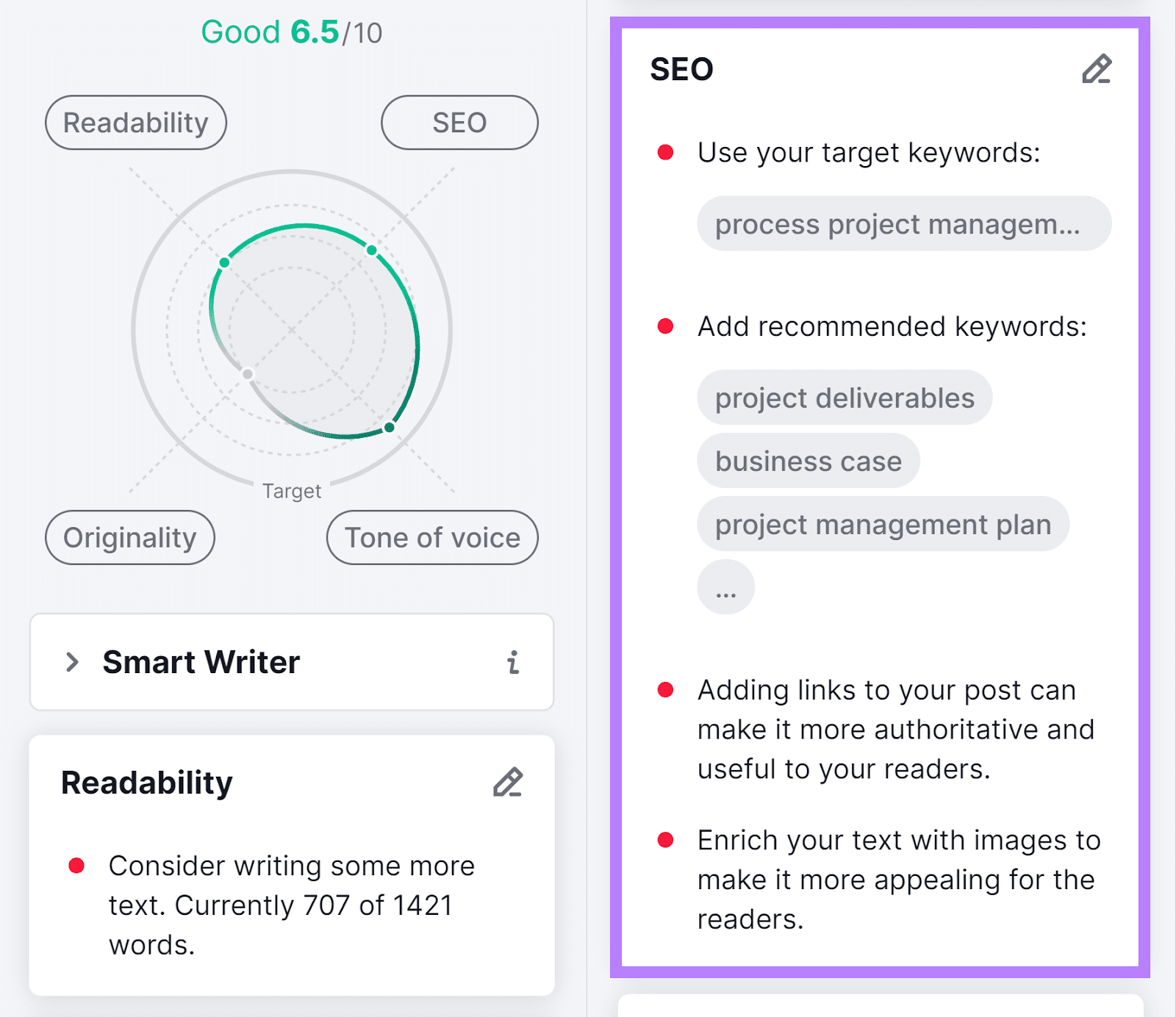
Task: Click the Target label on the radar chart
Action: point(292,491)
